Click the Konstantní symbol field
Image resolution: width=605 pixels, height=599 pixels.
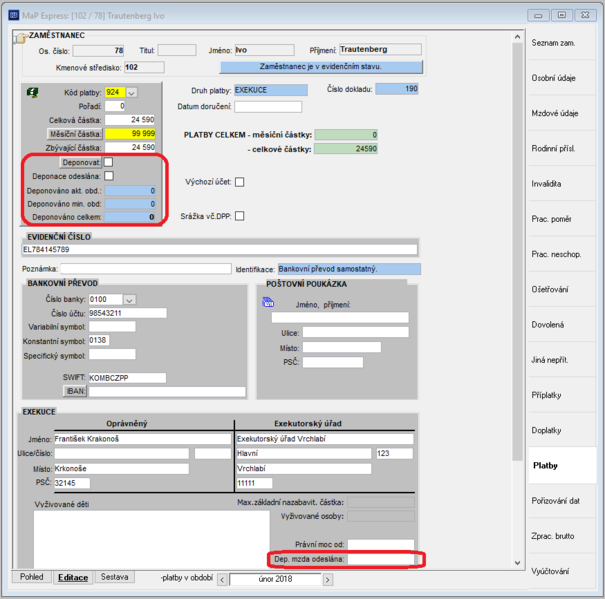tap(99, 340)
